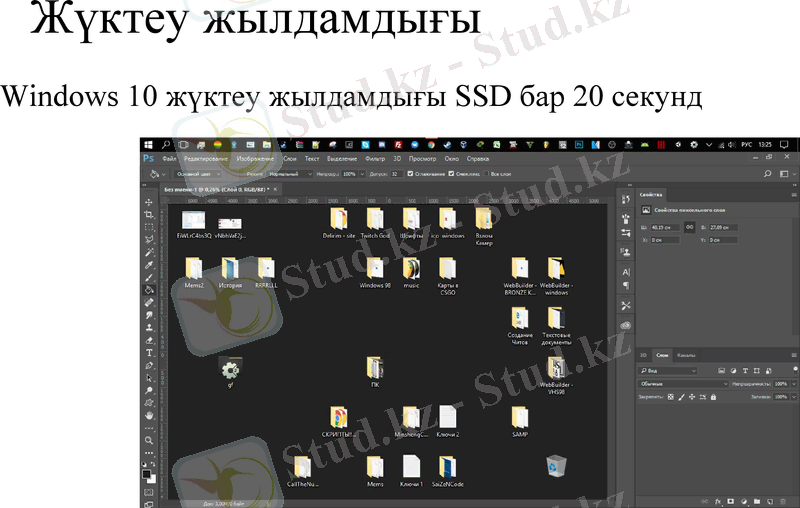800x508 pixels.
Task: Switch to the 3D panel tab
Action: pos(643,355)
